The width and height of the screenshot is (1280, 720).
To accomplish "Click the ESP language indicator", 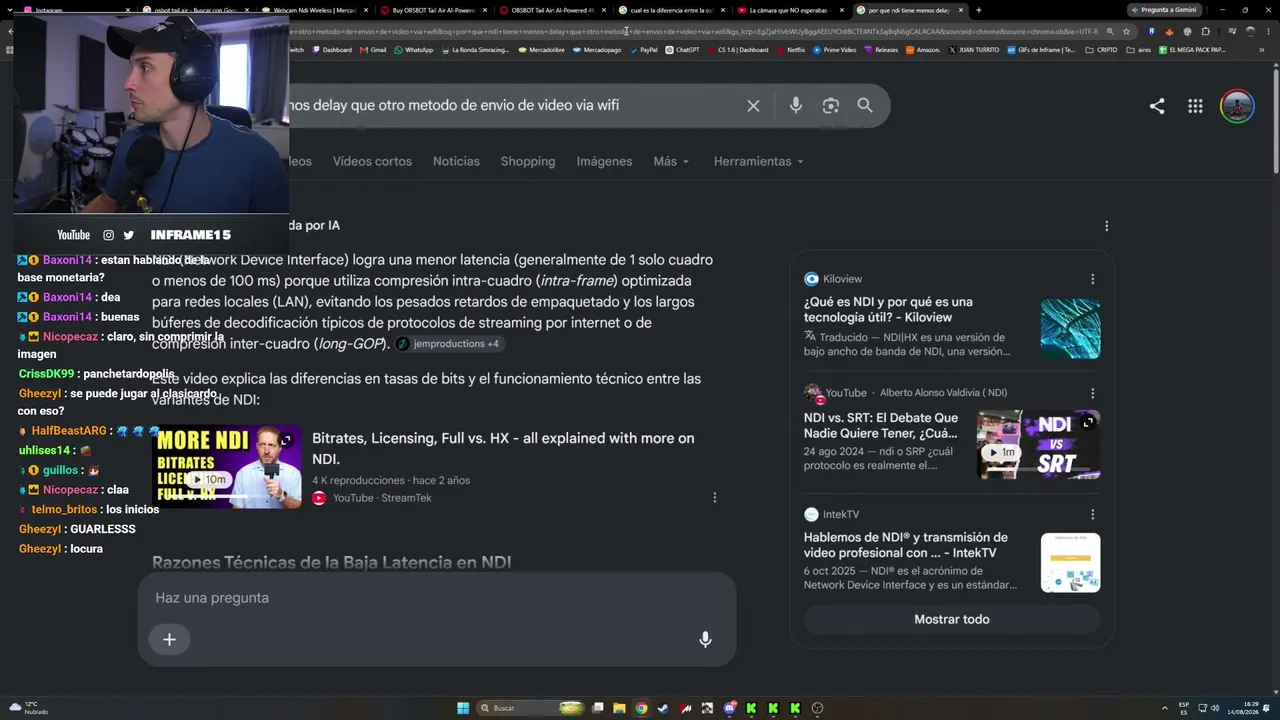I will coord(1184,708).
